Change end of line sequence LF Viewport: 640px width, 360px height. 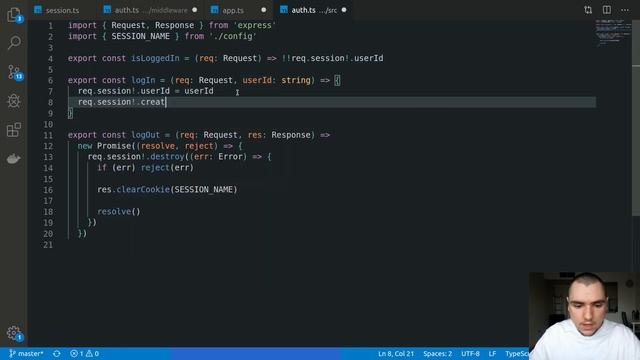[x=492, y=353]
